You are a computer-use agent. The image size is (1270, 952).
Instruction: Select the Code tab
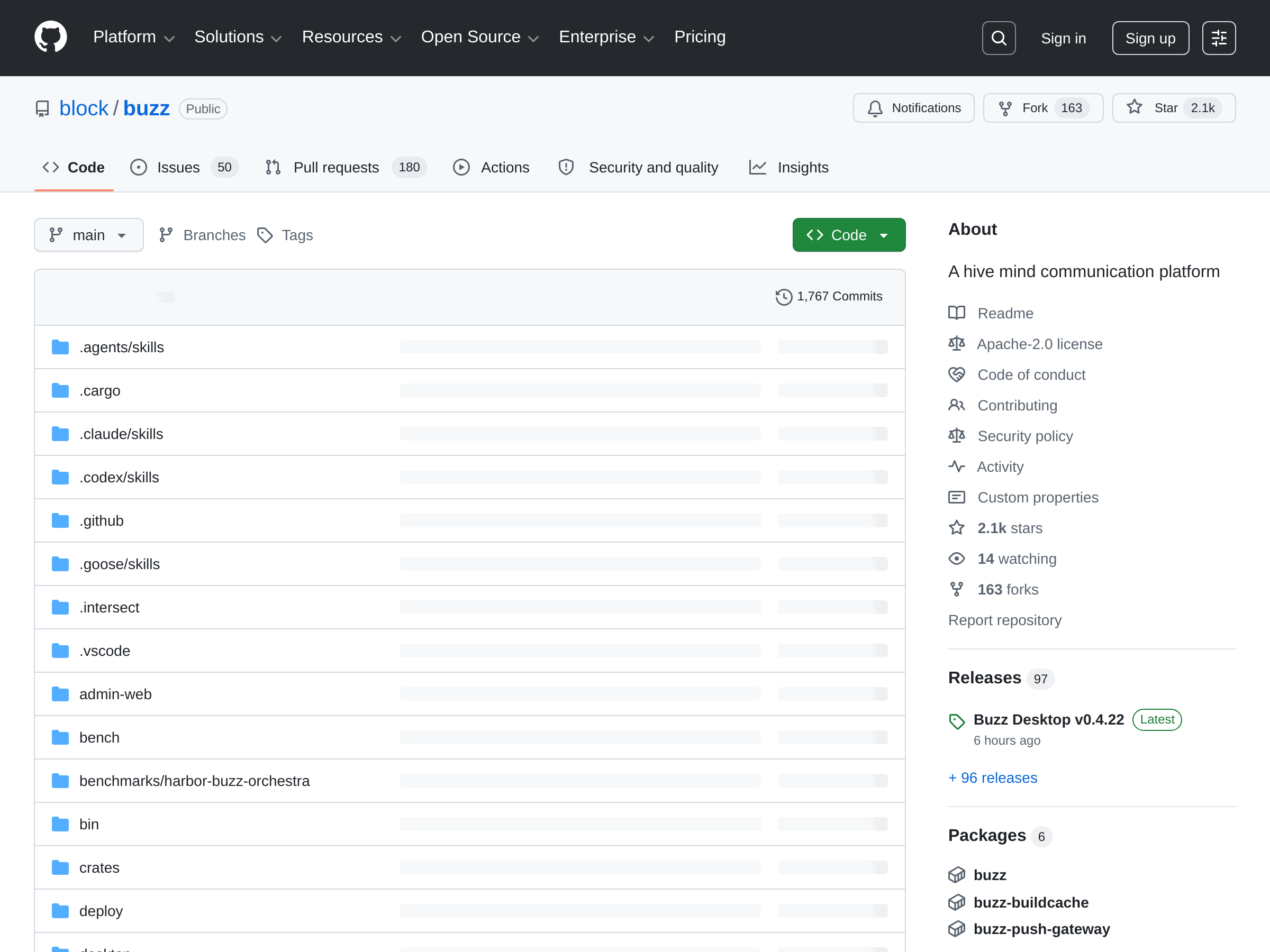coord(74,168)
